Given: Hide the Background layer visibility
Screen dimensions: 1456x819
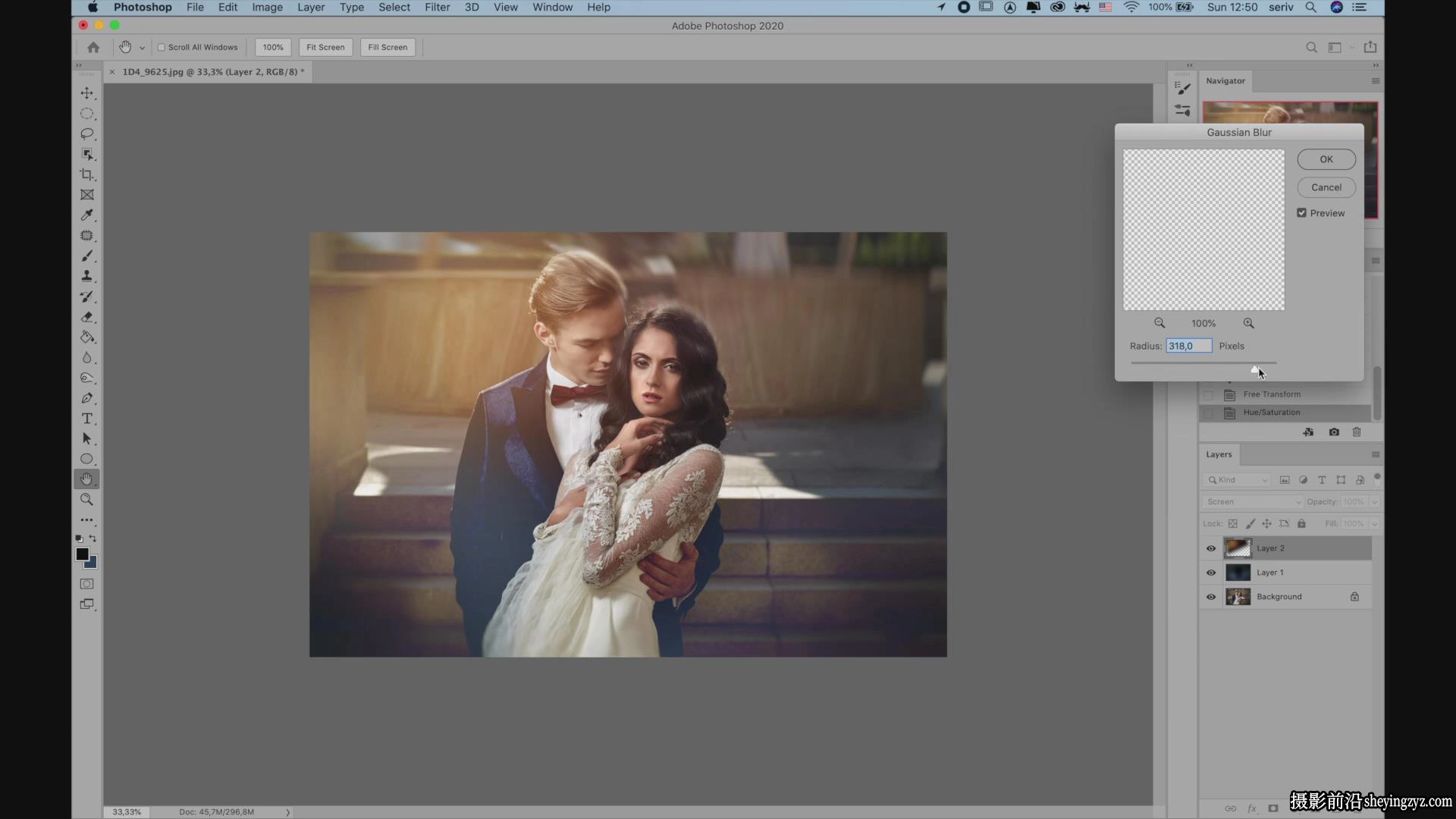Looking at the screenshot, I should [1210, 597].
